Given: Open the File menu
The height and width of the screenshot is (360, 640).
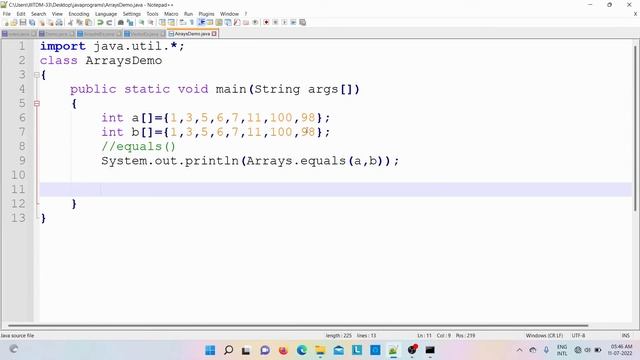Looking at the screenshot, I should point(7,14).
